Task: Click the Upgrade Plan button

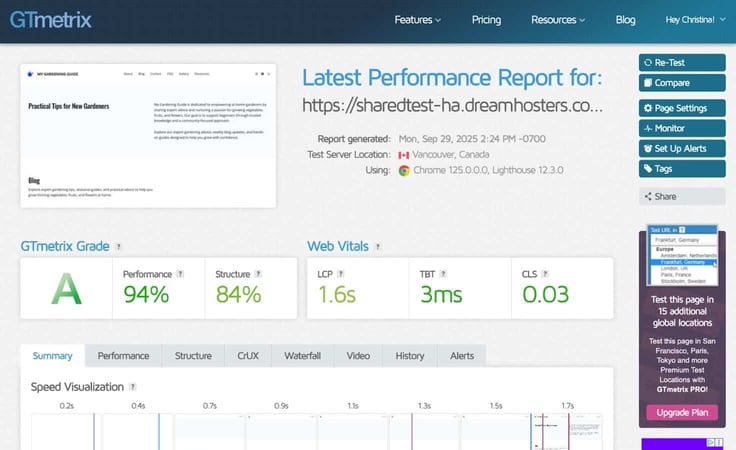Action: [x=682, y=412]
